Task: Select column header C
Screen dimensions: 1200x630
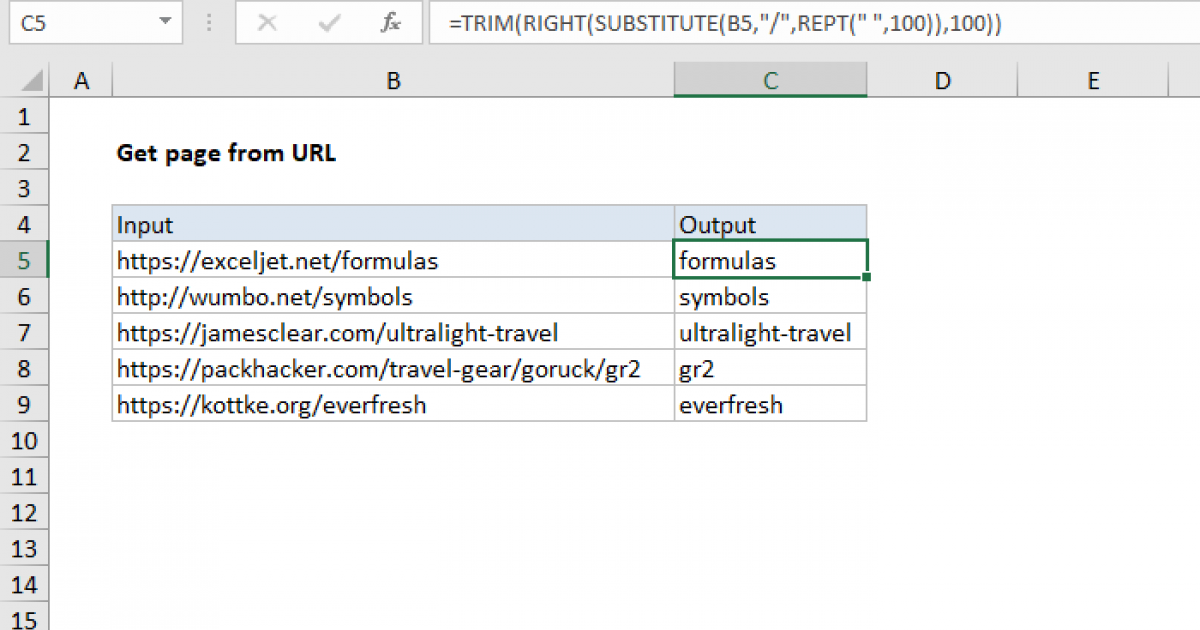Action: click(770, 79)
